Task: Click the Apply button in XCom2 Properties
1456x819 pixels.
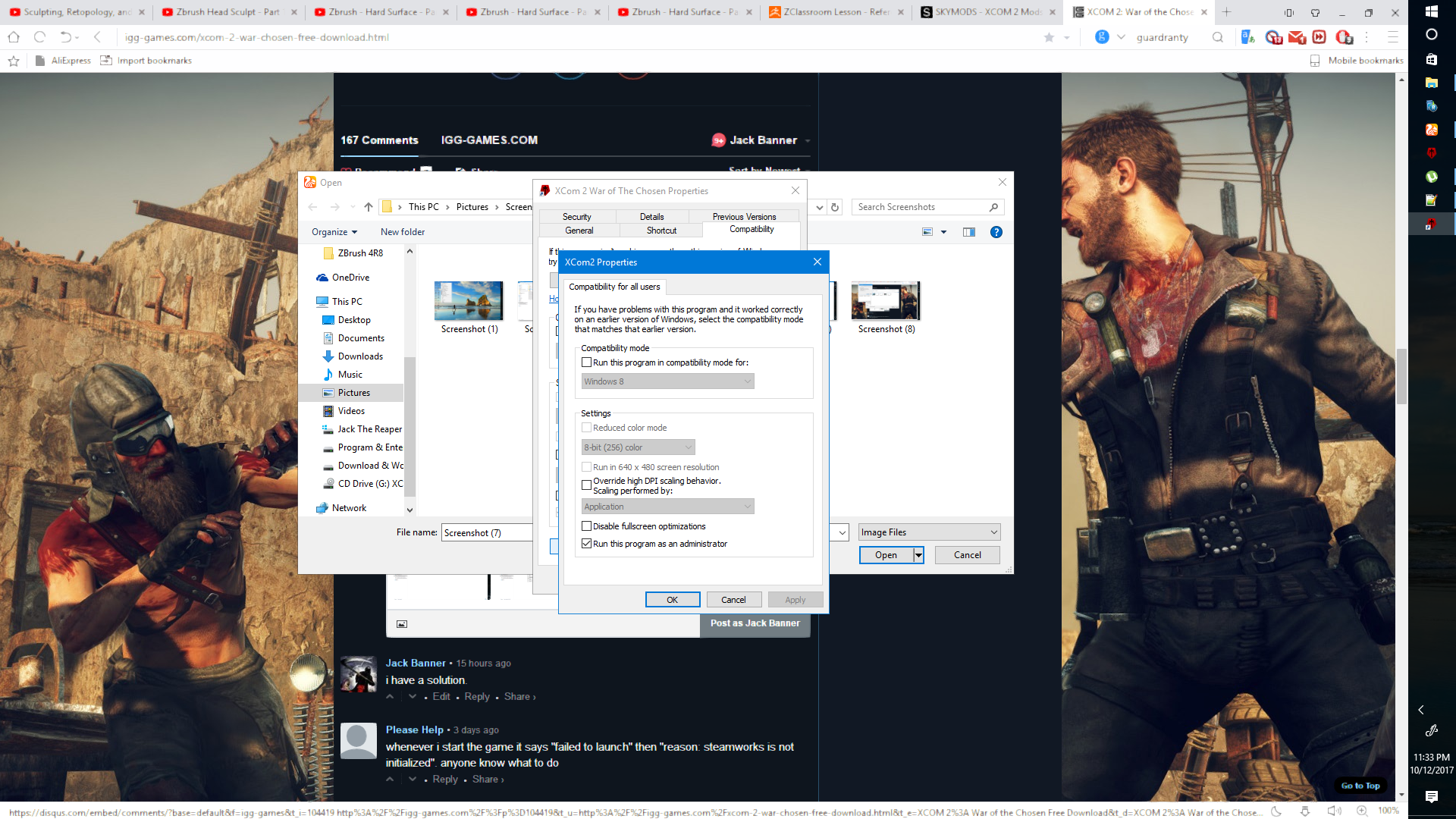Action: 795,600
